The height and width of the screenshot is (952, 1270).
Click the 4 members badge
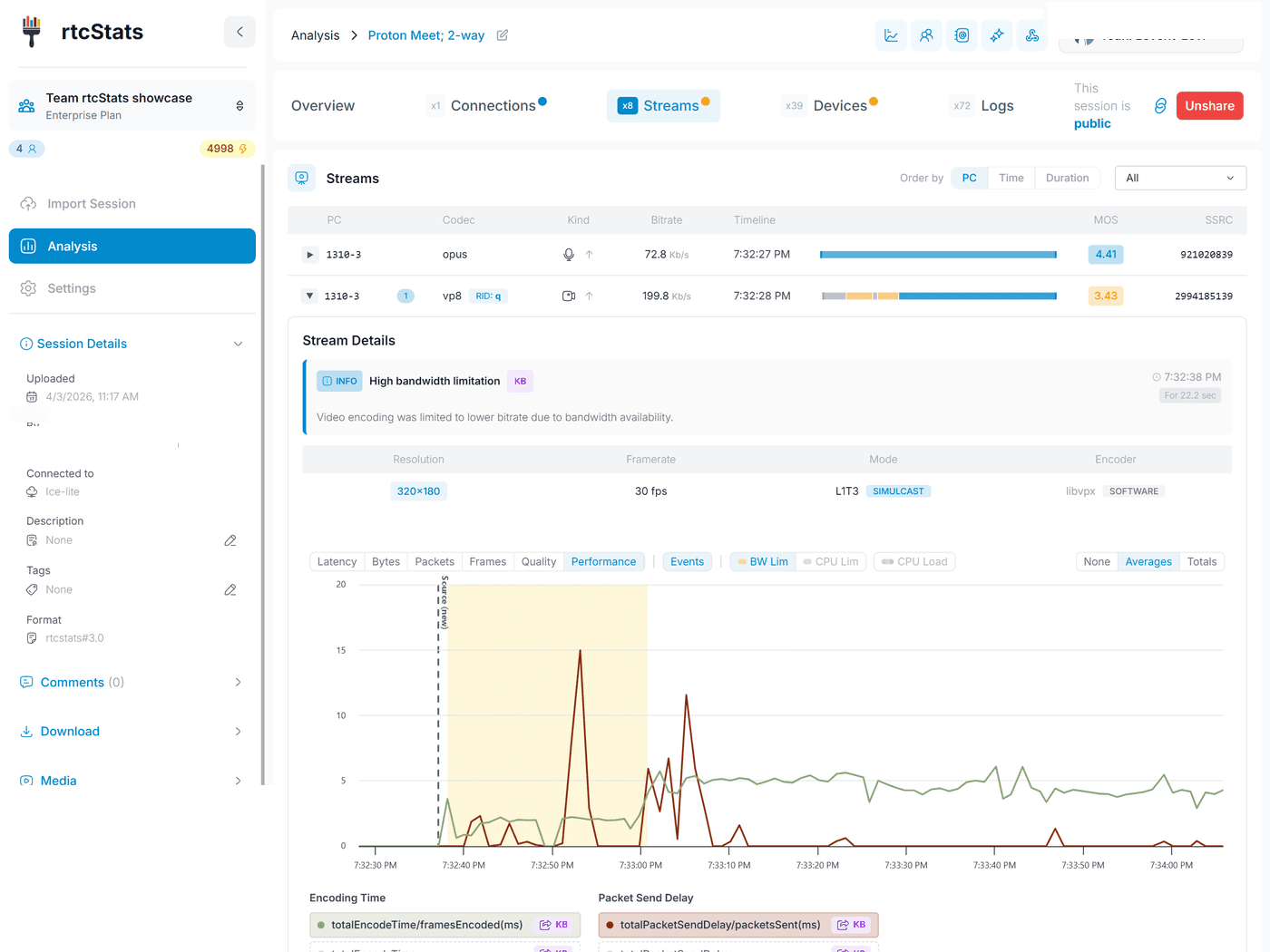click(x=26, y=149)
